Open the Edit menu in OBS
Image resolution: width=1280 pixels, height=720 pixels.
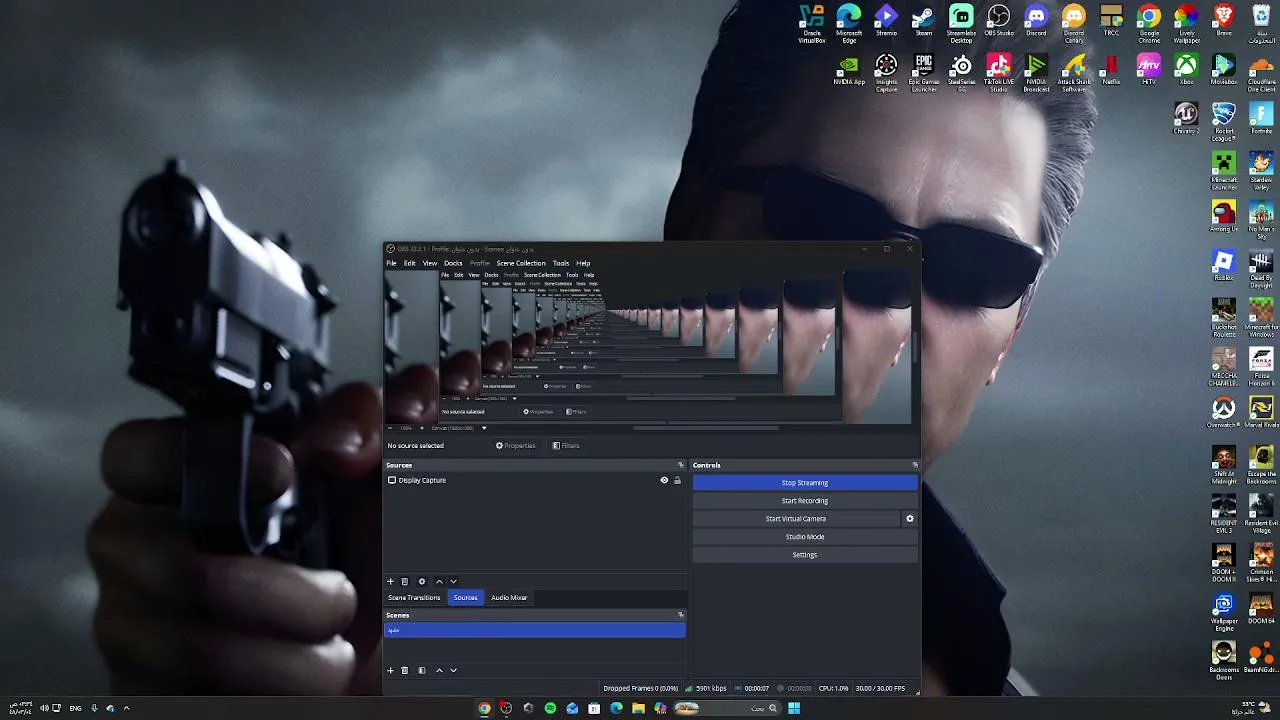point(410,263)
